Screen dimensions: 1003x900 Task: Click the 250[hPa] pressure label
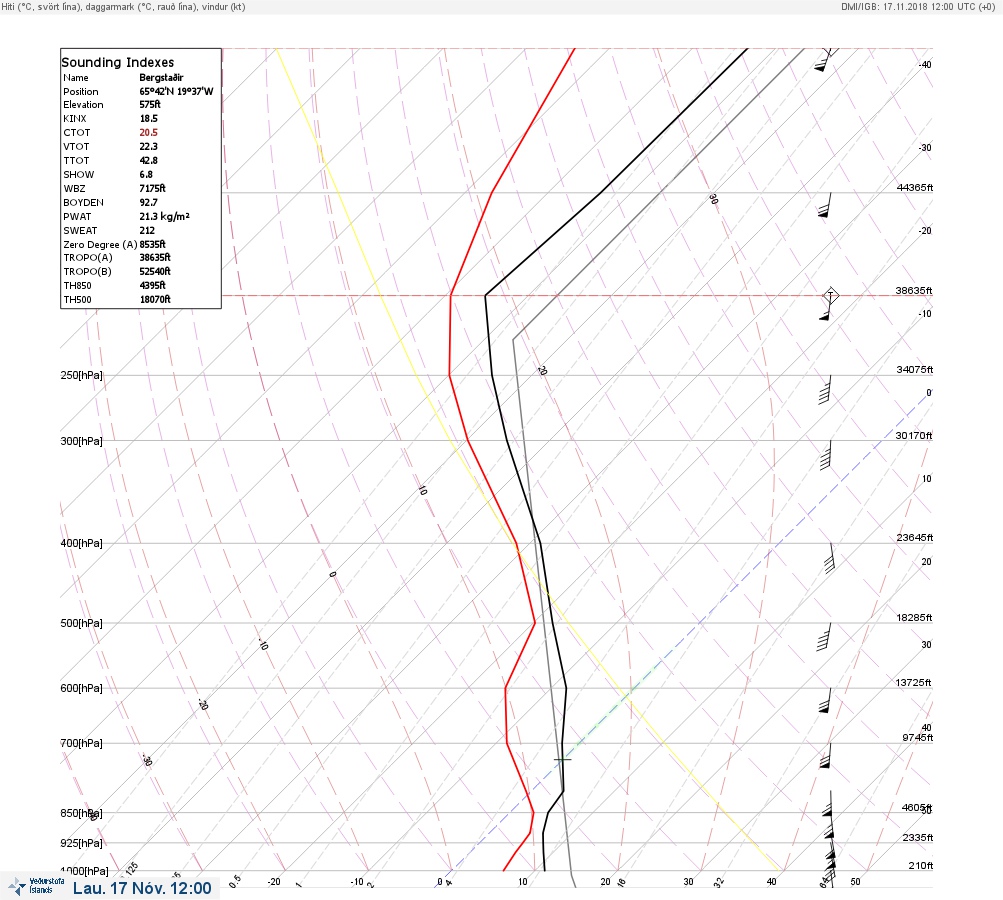click(81, 375)
